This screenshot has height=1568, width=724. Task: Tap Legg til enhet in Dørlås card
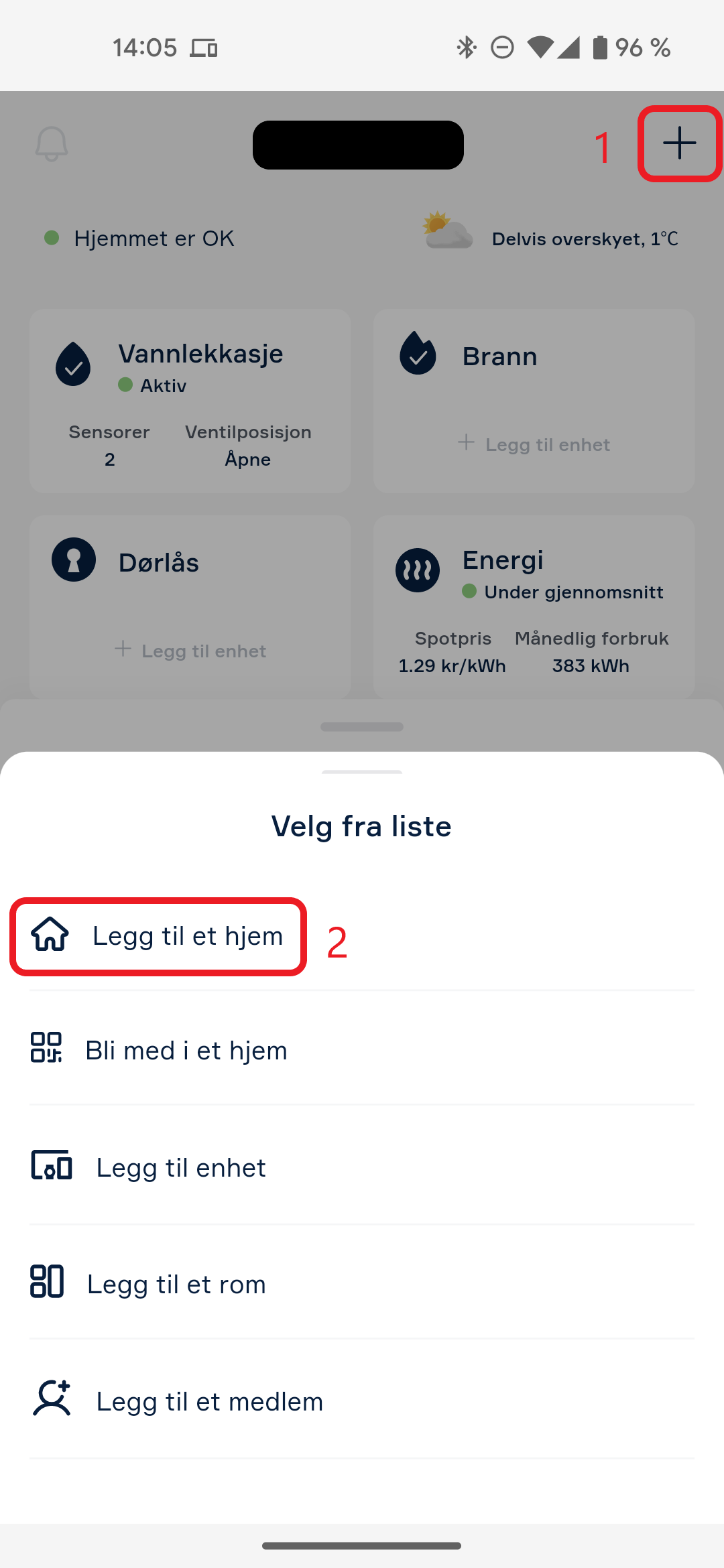(190, 651)
